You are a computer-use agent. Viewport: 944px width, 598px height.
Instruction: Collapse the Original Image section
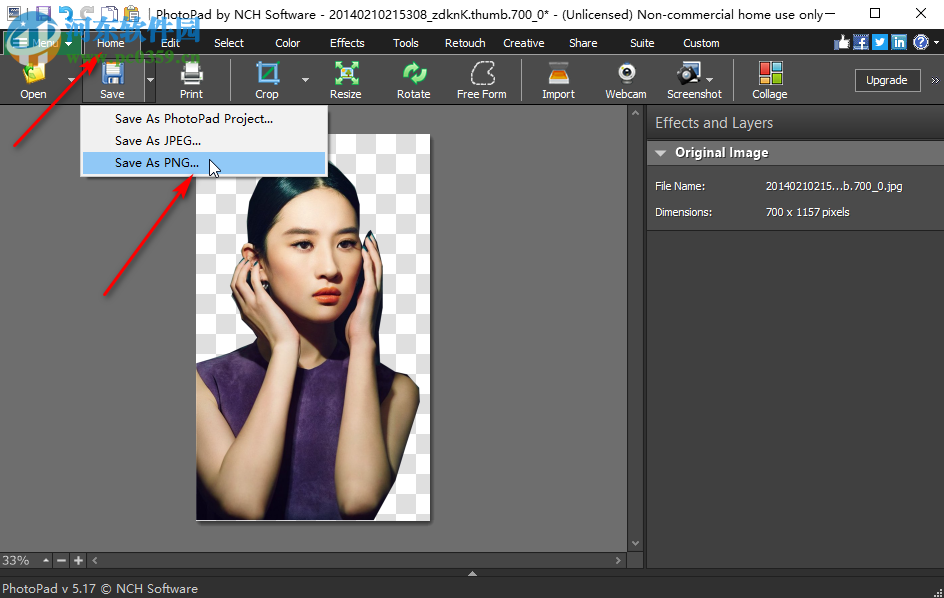(660, 153)
